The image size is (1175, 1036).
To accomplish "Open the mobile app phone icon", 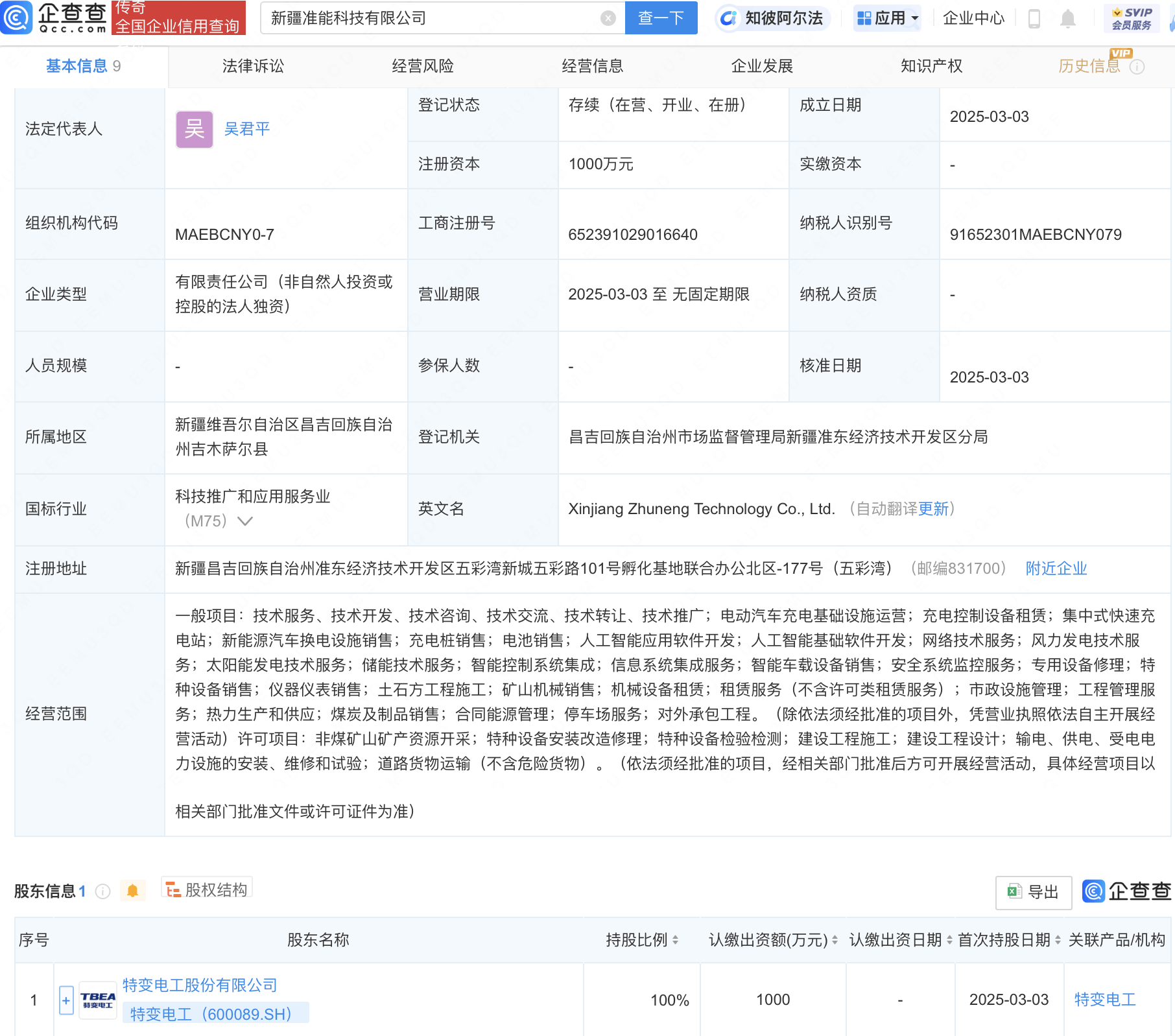I will [x=1034, y=19].
